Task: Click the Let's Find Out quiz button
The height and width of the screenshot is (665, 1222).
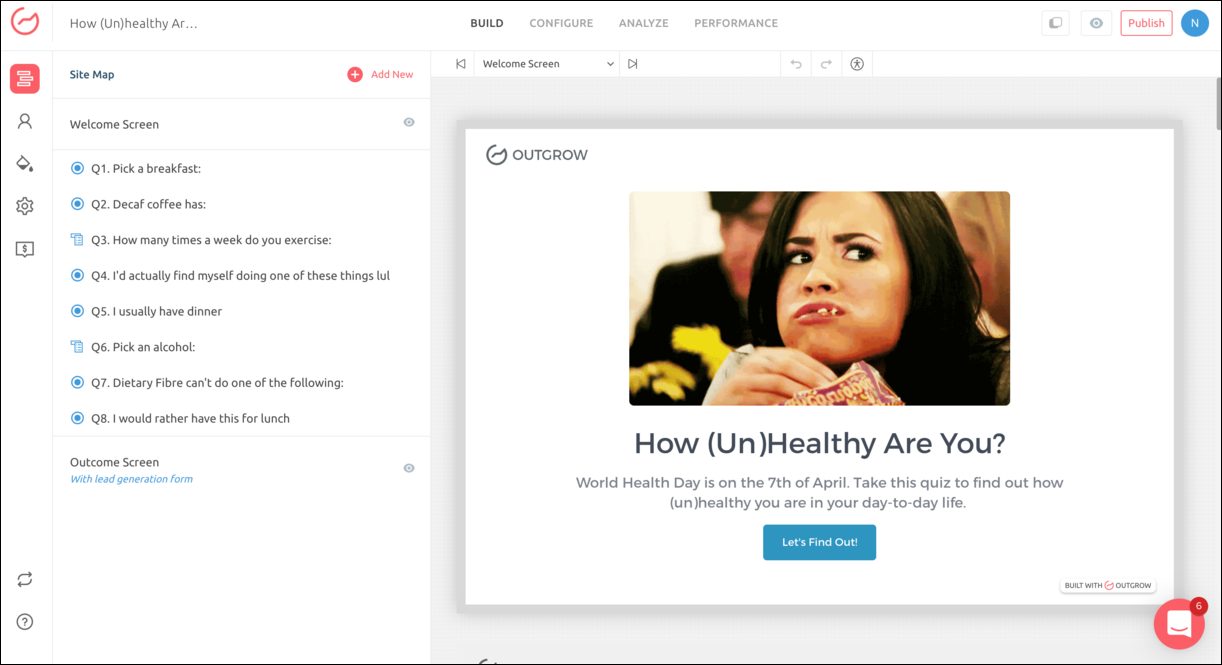Action: [819, 542]
